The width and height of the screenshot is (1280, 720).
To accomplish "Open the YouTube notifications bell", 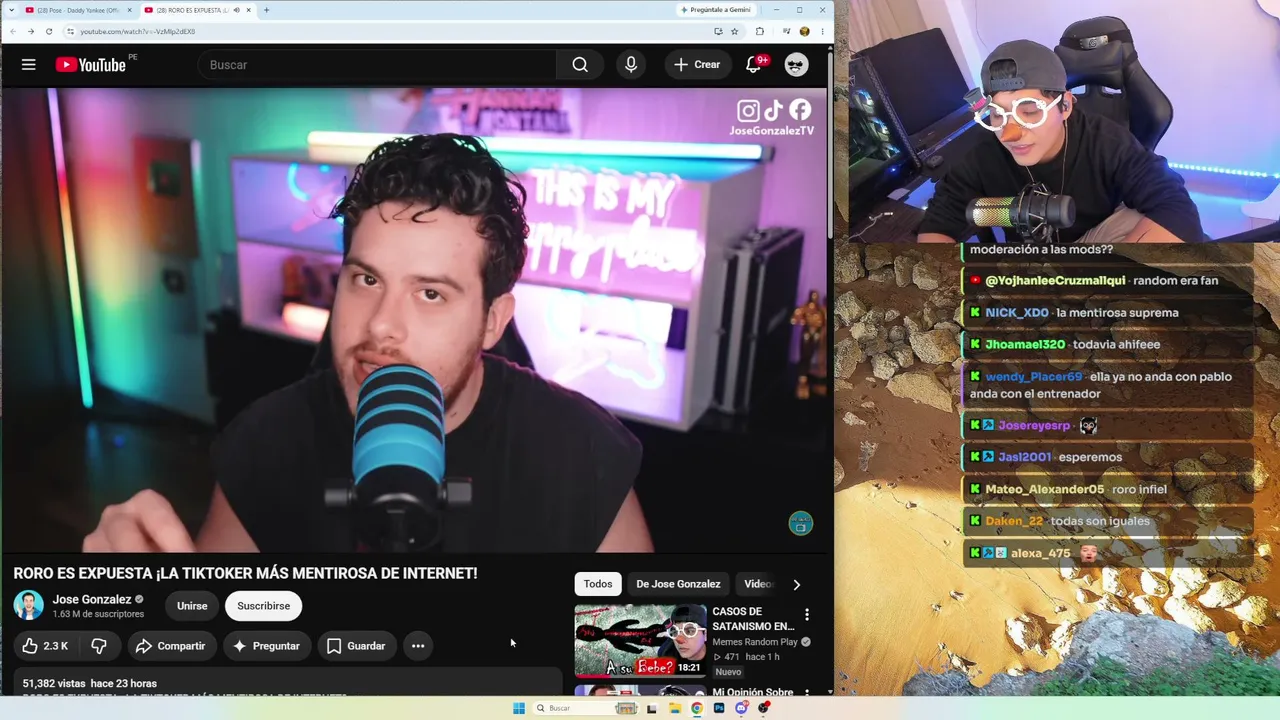I will (755, 65).
